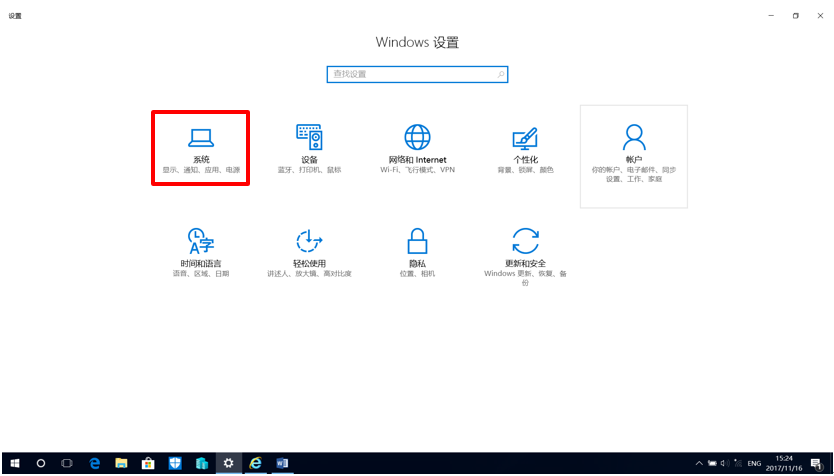Click the magnifier icon in search box
This screenshot has height=476, width=834.
[501, 74]
